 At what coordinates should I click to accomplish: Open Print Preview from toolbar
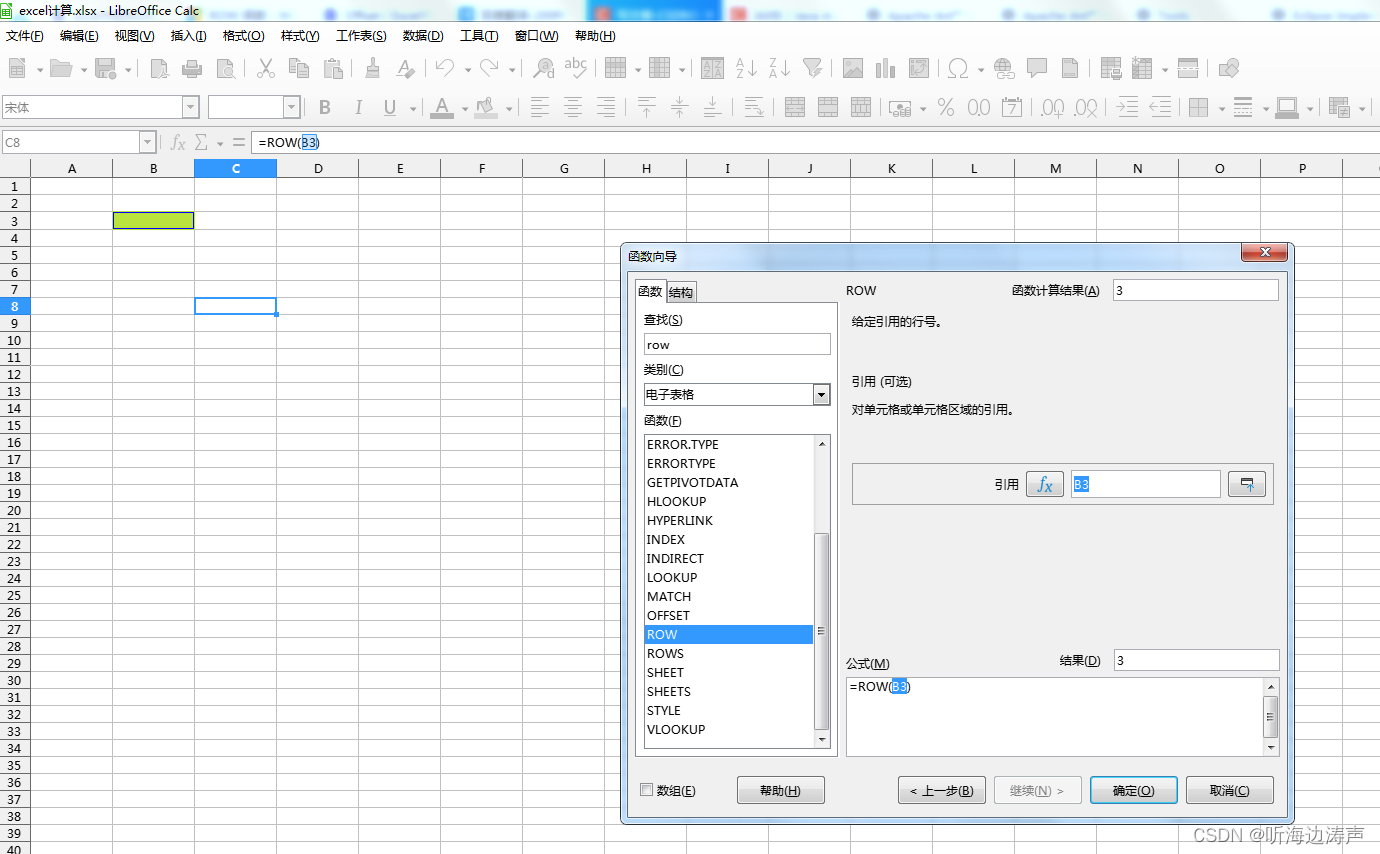tap(227, 68)
